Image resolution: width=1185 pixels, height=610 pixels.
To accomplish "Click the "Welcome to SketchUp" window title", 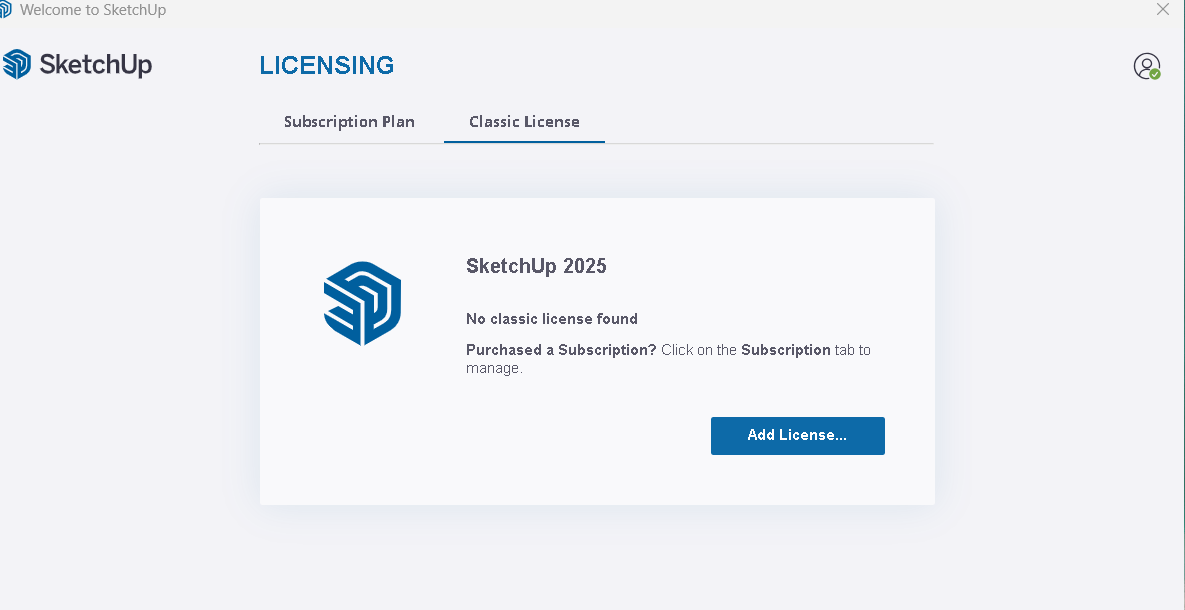I will 93,10.
